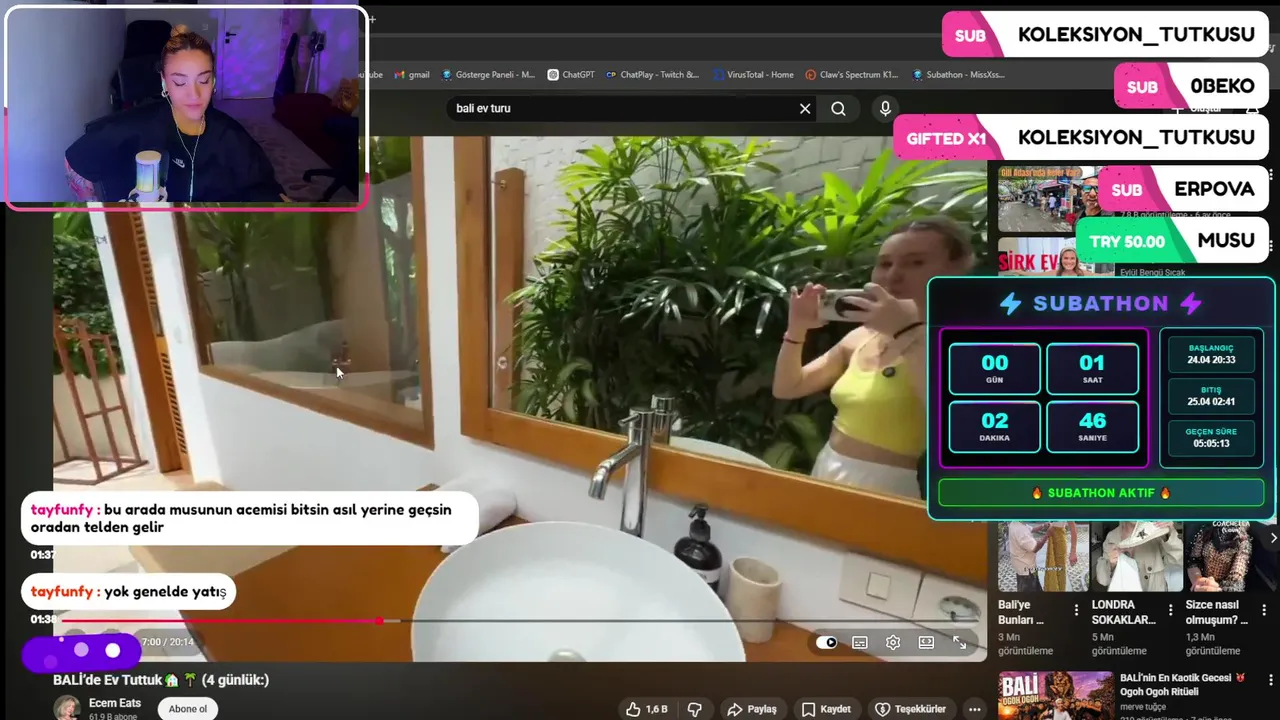Click the video title BALİ'de Ev Tuttuk
This screenshot has height=720, width=1280.
(x=161, y=680)
